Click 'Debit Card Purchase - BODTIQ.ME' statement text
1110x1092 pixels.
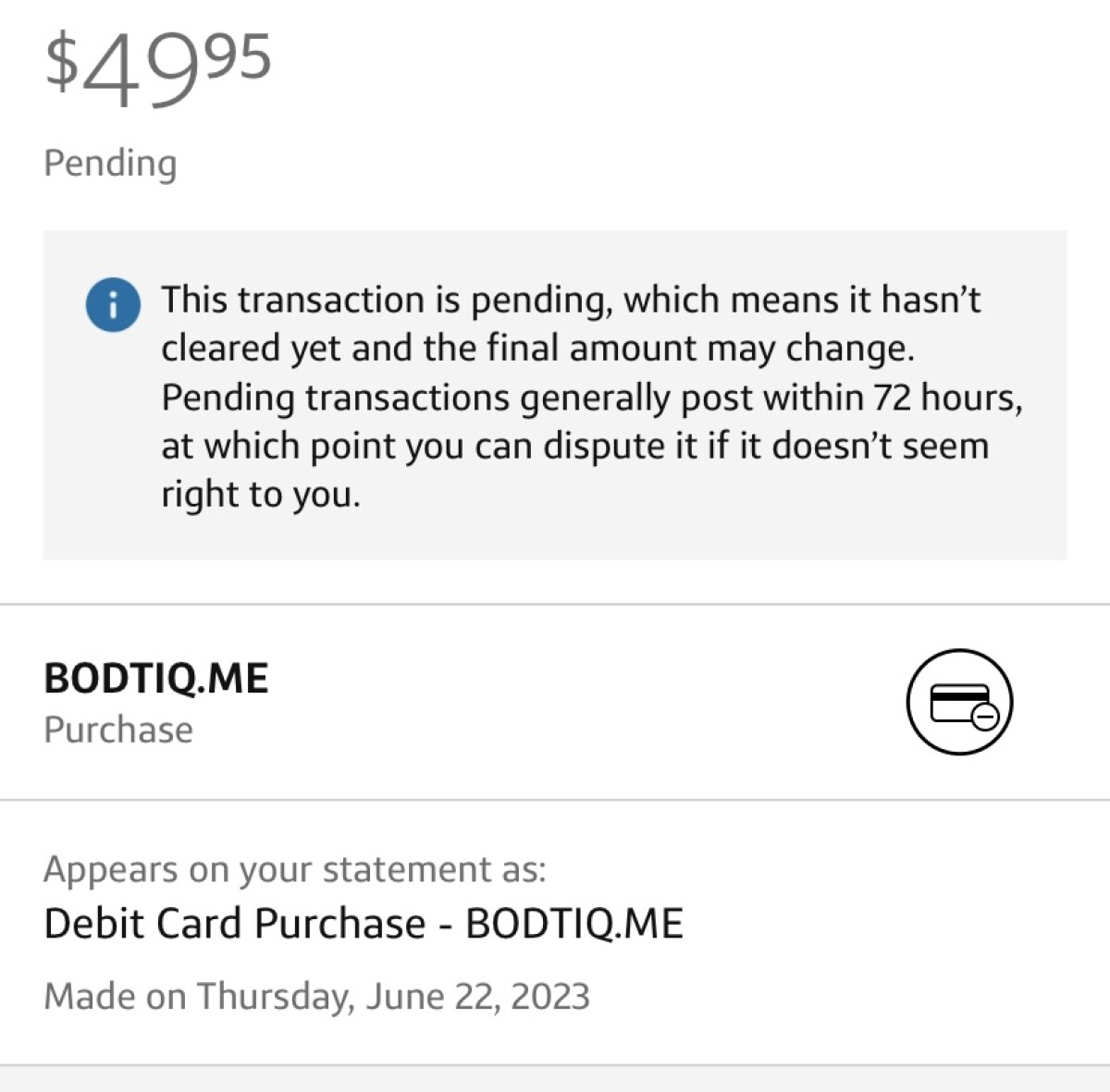364,924
